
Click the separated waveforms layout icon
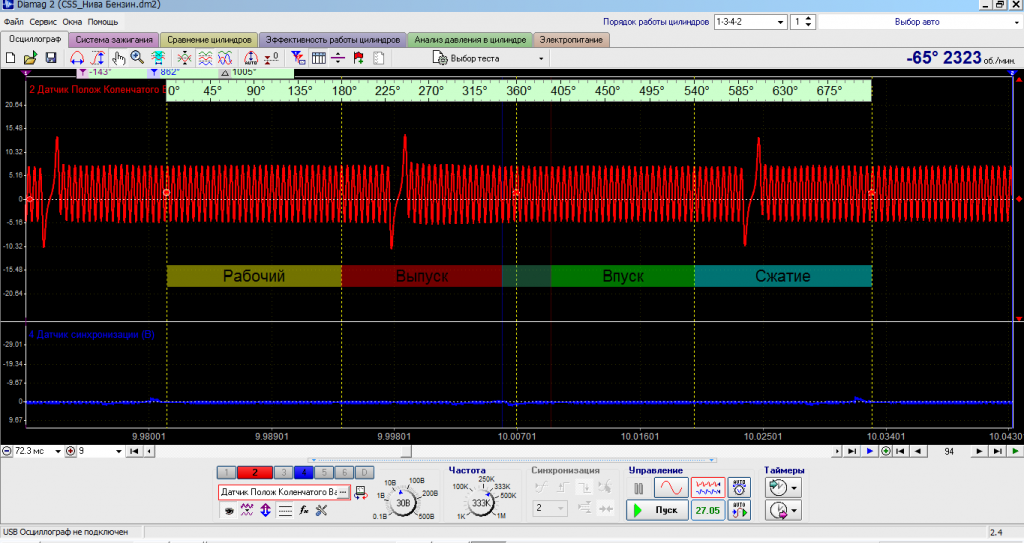click(205, 58)
